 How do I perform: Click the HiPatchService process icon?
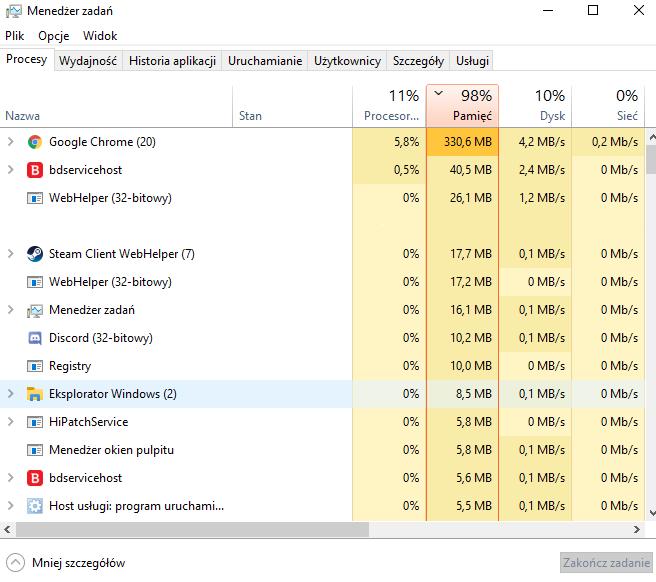point(35,422)
